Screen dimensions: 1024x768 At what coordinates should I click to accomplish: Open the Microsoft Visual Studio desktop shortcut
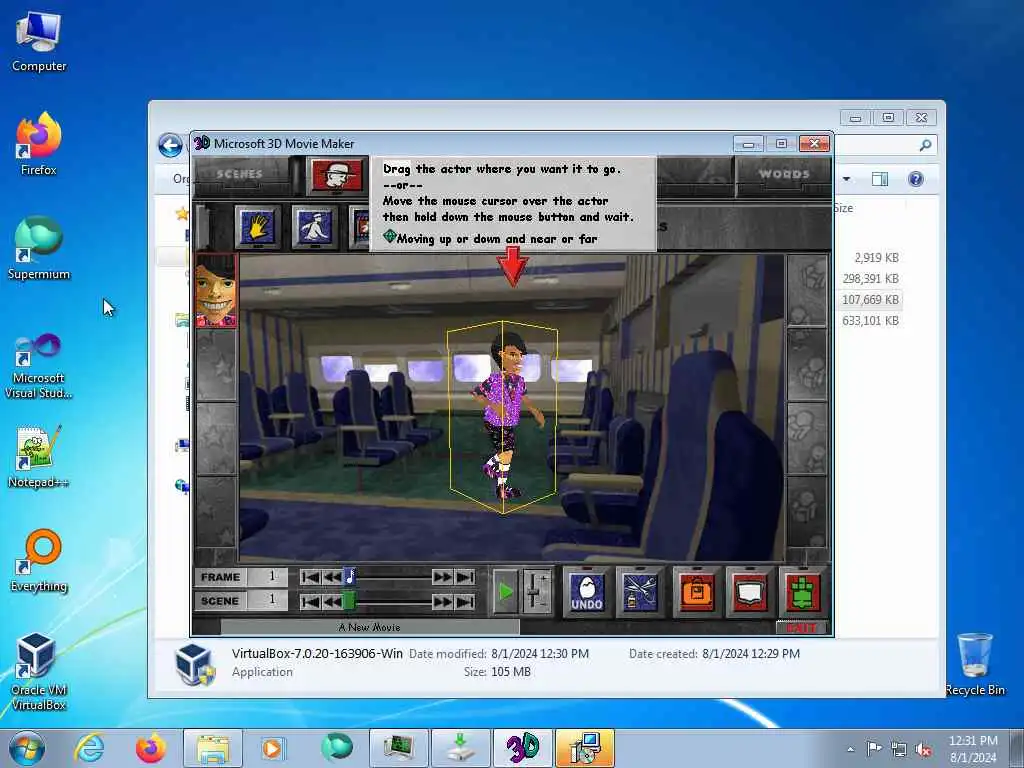[x=39, y=366]
